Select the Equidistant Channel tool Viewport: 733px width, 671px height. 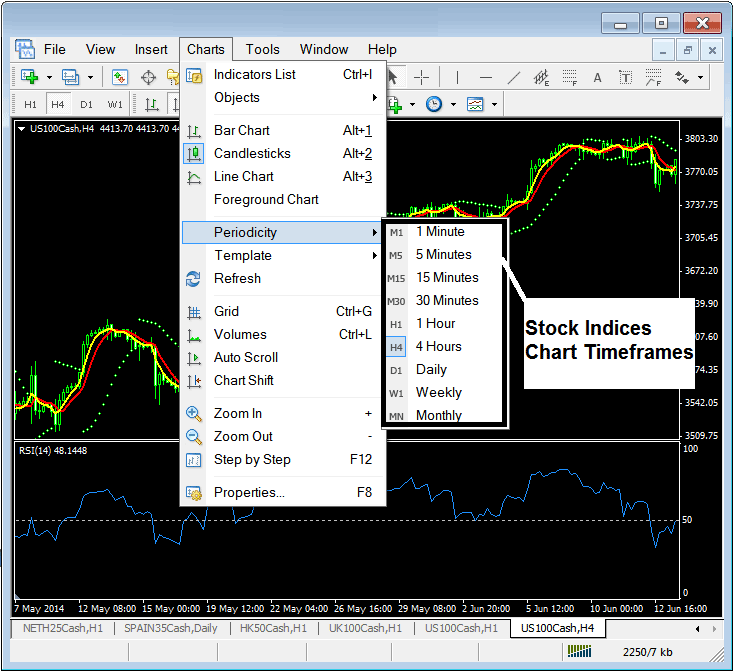point(541,77)
